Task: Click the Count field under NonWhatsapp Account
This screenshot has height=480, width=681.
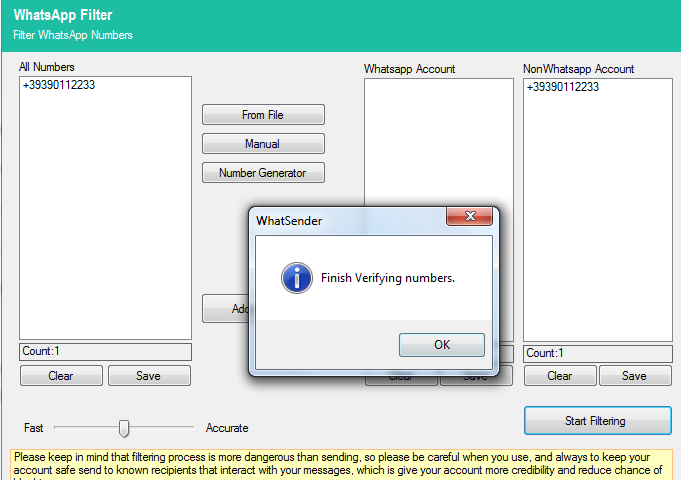Action: click(x=598, y=353)
